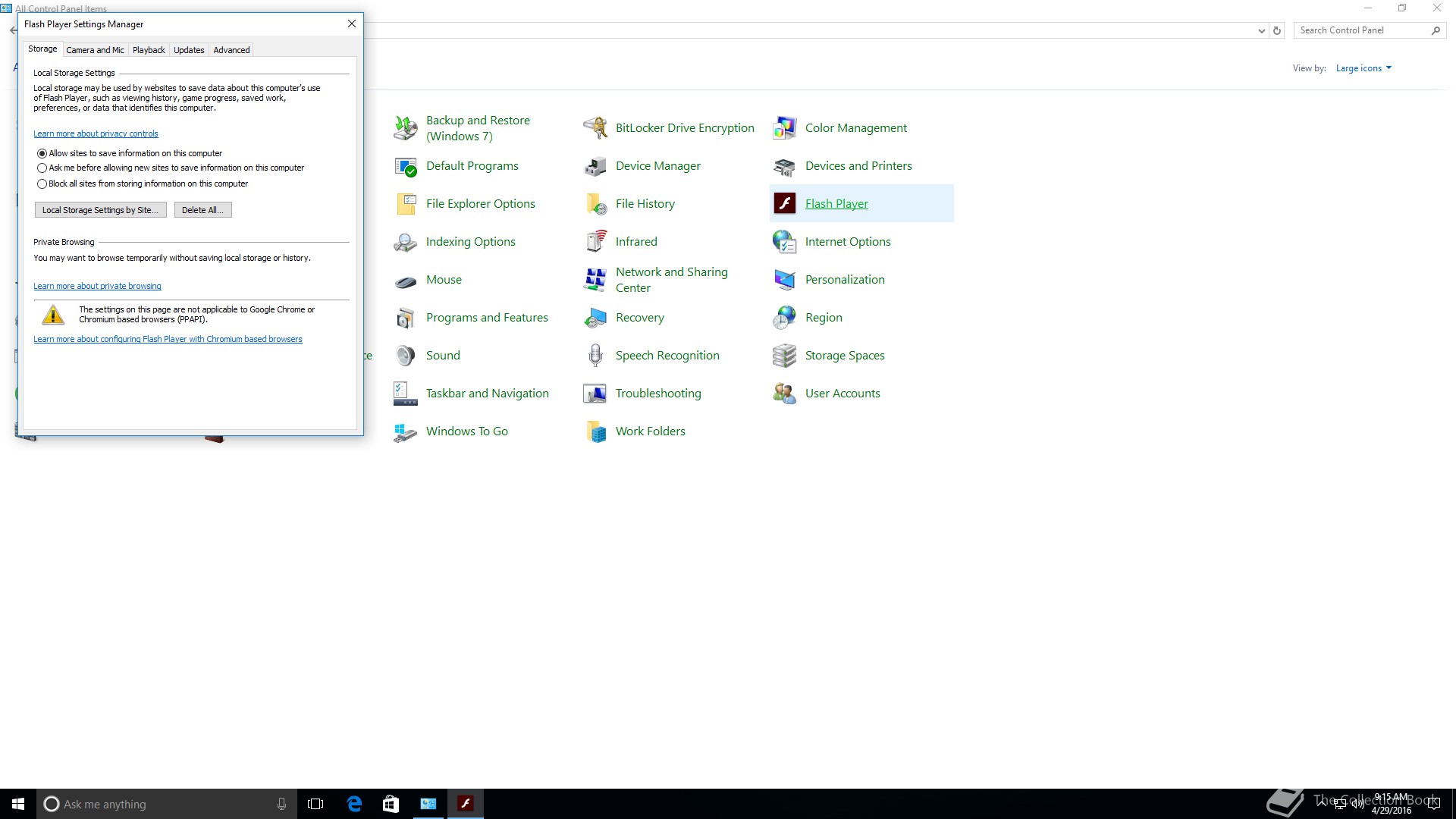This screenshot has width=1456, height=819.
Task: Open the Speech Recognition icon
Action: coord(595,356)
